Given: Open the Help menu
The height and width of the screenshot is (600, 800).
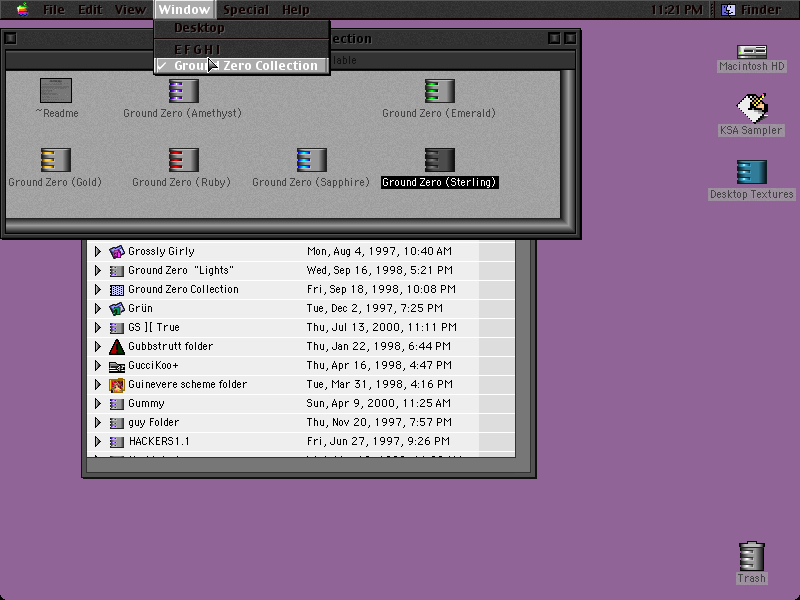Looking at the screenshot, I should [x=296, y=10].
